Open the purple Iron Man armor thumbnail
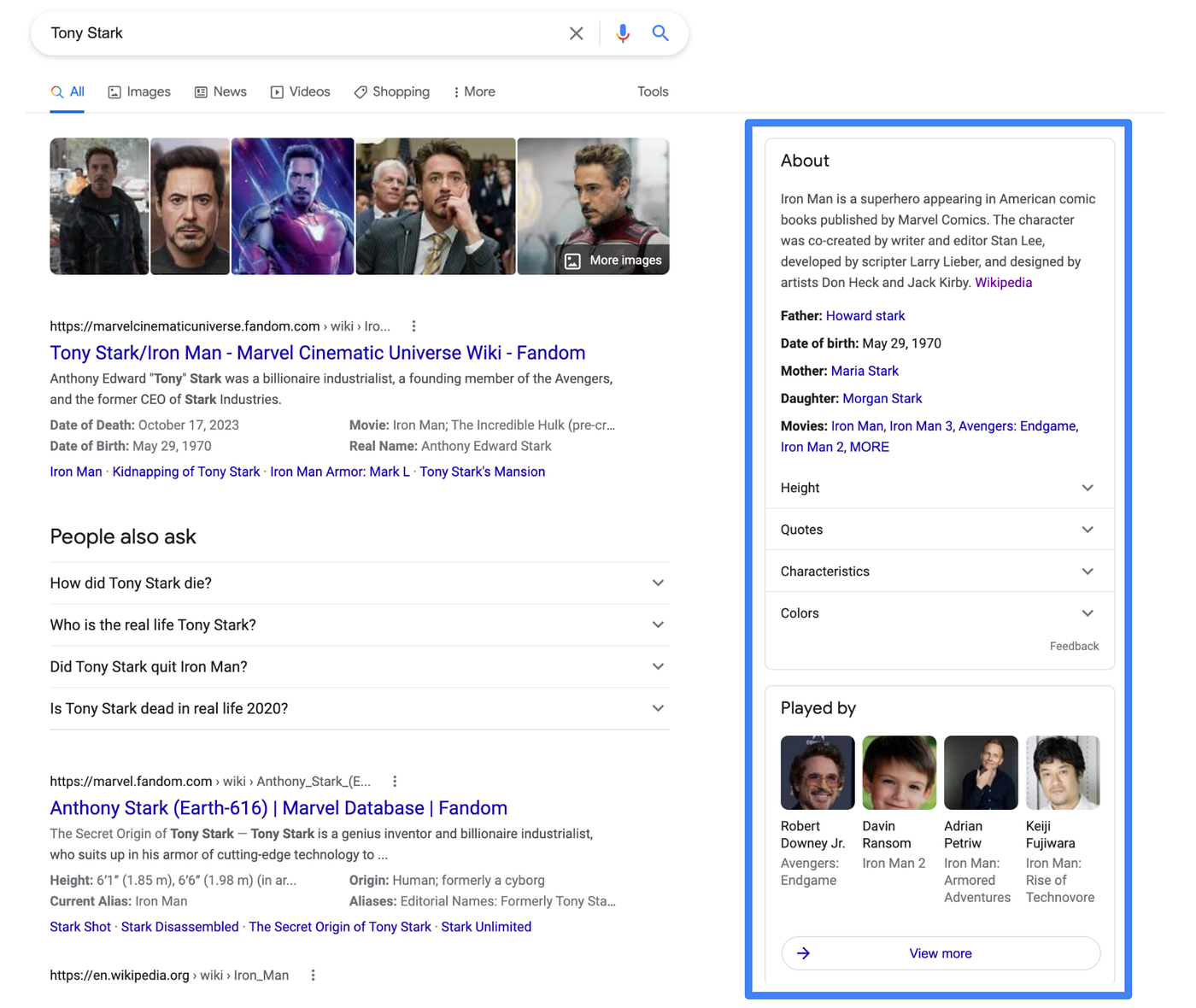 tap(293, 207)
